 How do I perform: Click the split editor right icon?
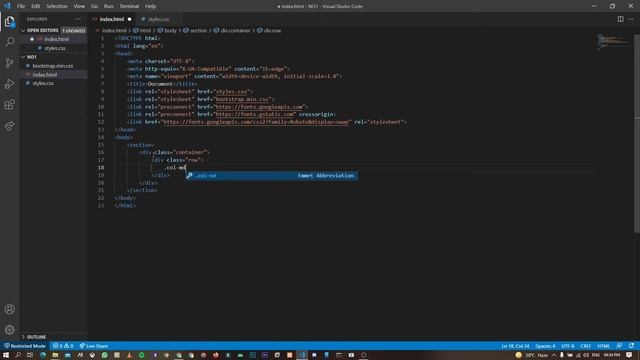[x=620, y=19]
